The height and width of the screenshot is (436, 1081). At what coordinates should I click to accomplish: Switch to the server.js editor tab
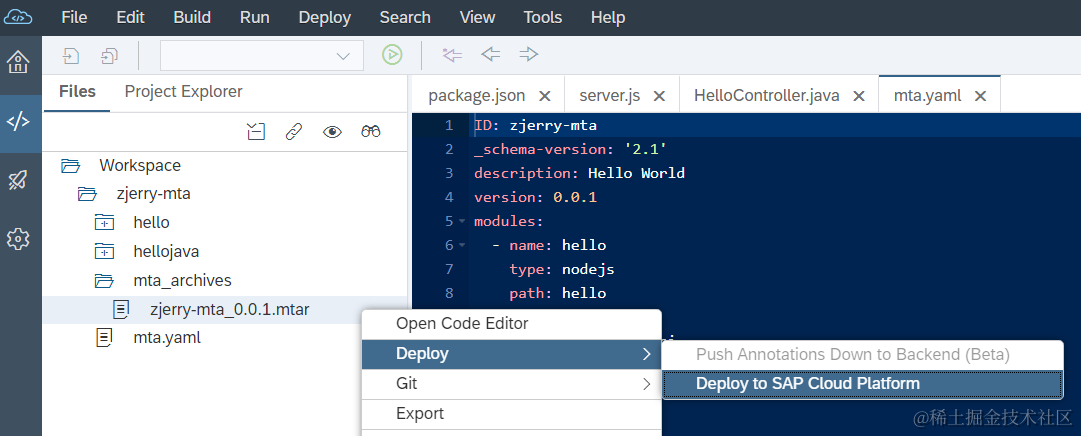(610, 96)
